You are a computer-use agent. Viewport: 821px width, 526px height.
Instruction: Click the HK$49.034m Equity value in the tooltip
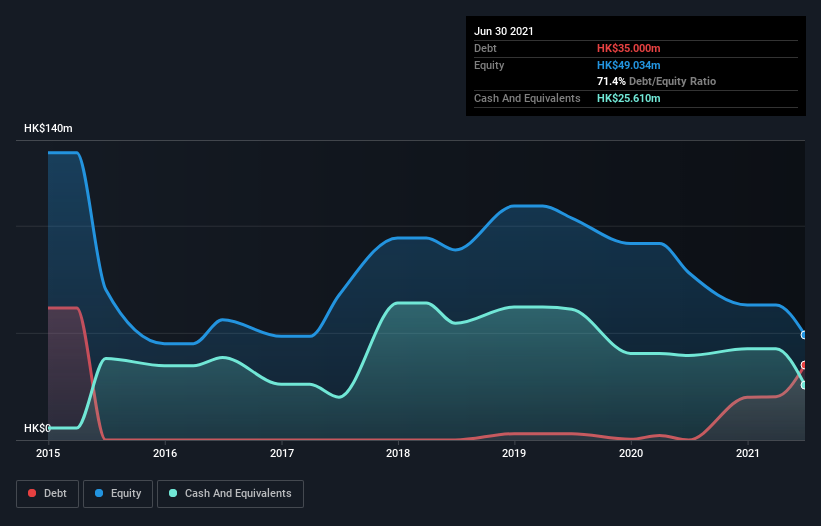point(628,65)
